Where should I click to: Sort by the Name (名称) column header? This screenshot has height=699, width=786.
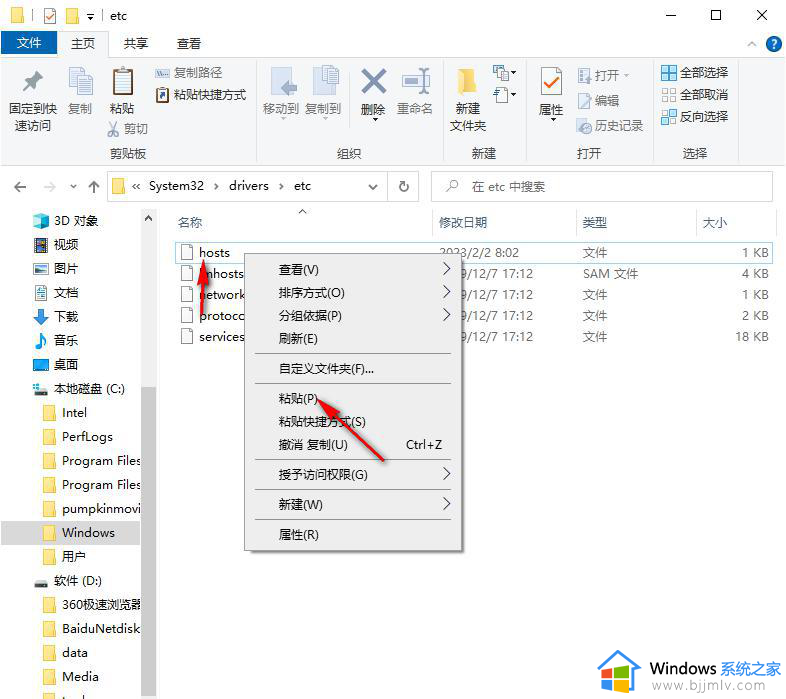(x=190, y=223)
